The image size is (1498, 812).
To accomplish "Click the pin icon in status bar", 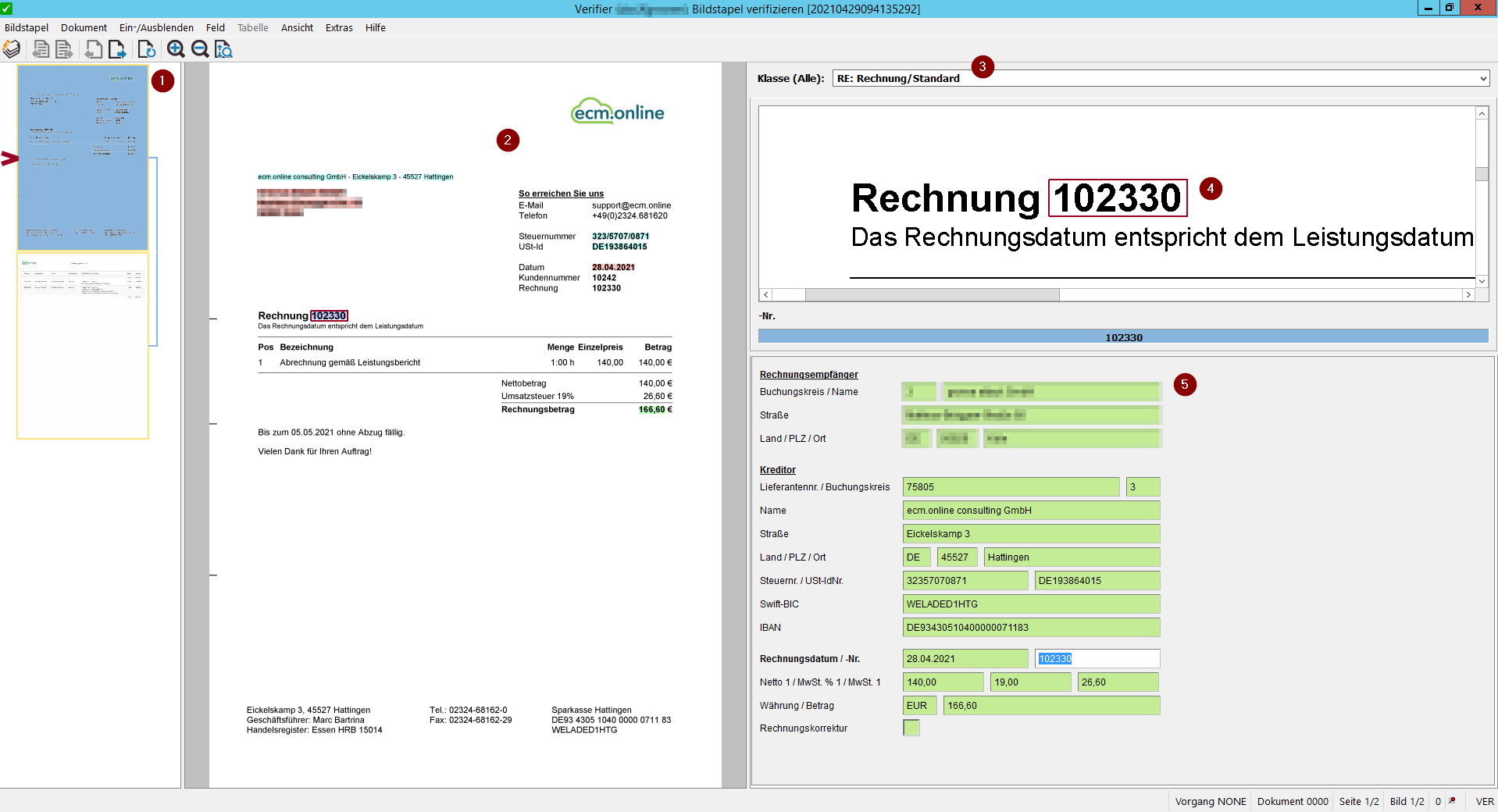I will click(1452, 801).
